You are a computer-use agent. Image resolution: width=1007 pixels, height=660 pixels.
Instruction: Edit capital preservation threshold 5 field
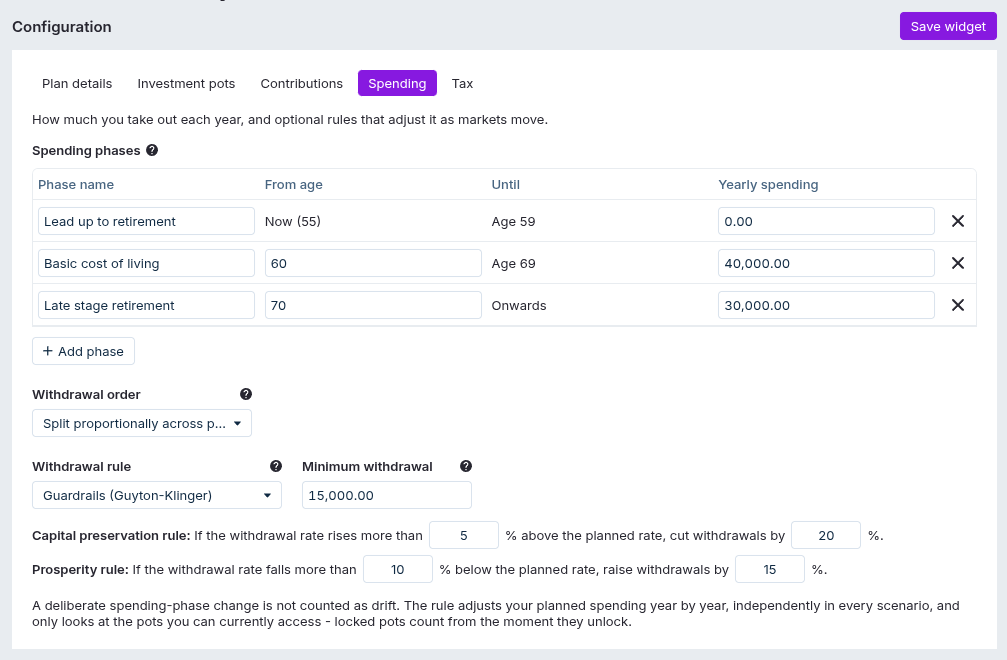tap(464, 535)
